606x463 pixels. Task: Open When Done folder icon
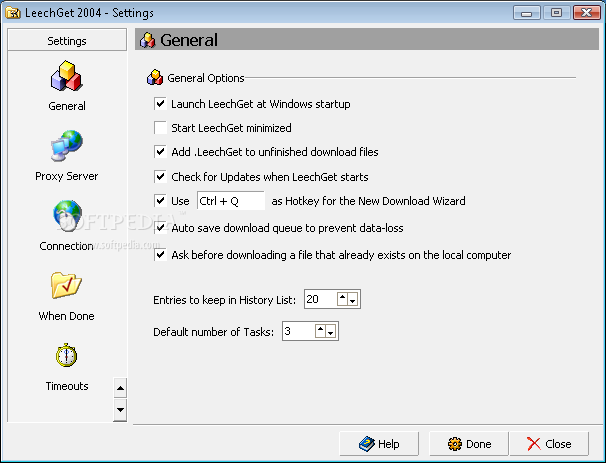66,285
